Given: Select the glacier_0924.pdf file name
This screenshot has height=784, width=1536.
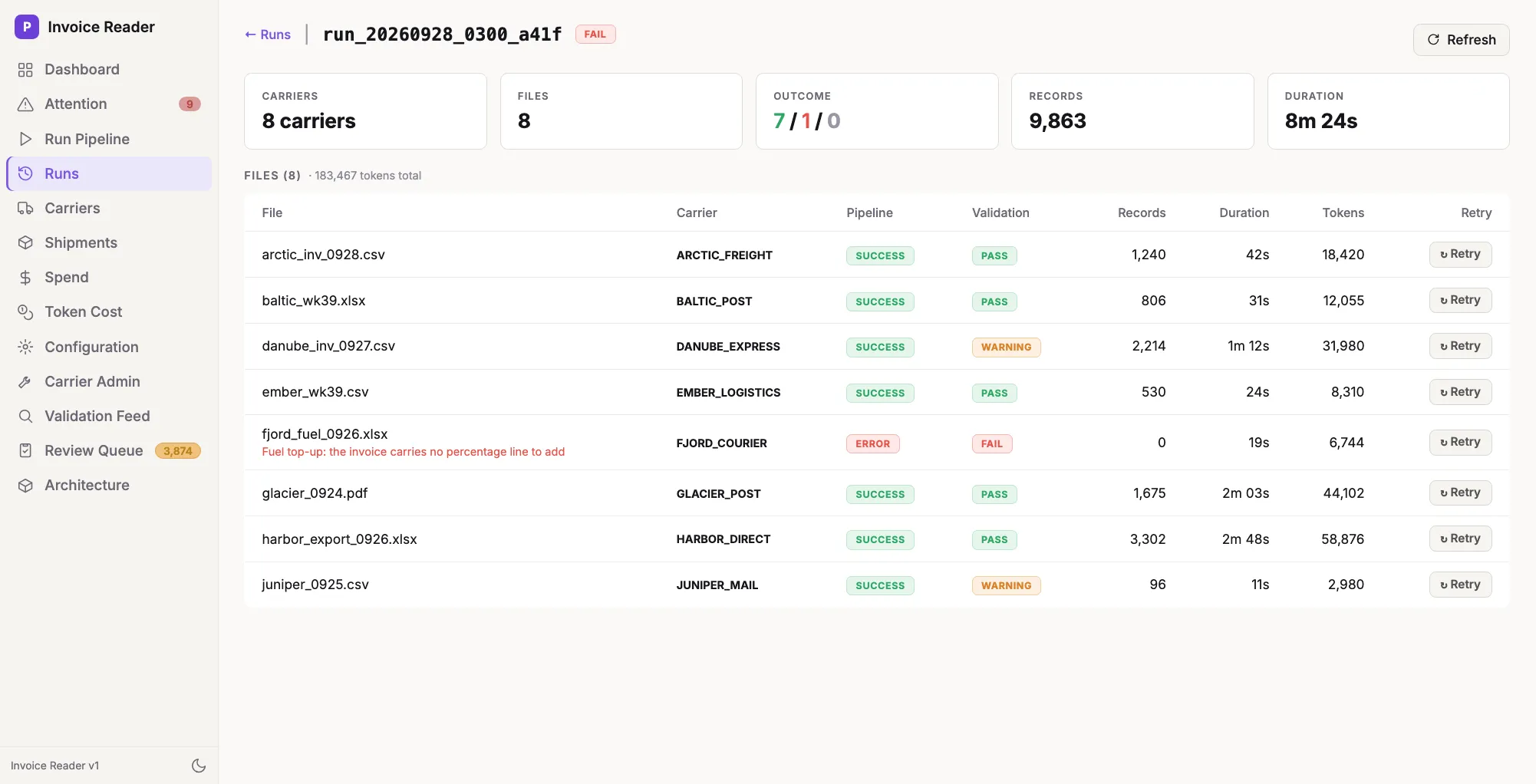Looking at the screenshot, I should click(315, 493).
